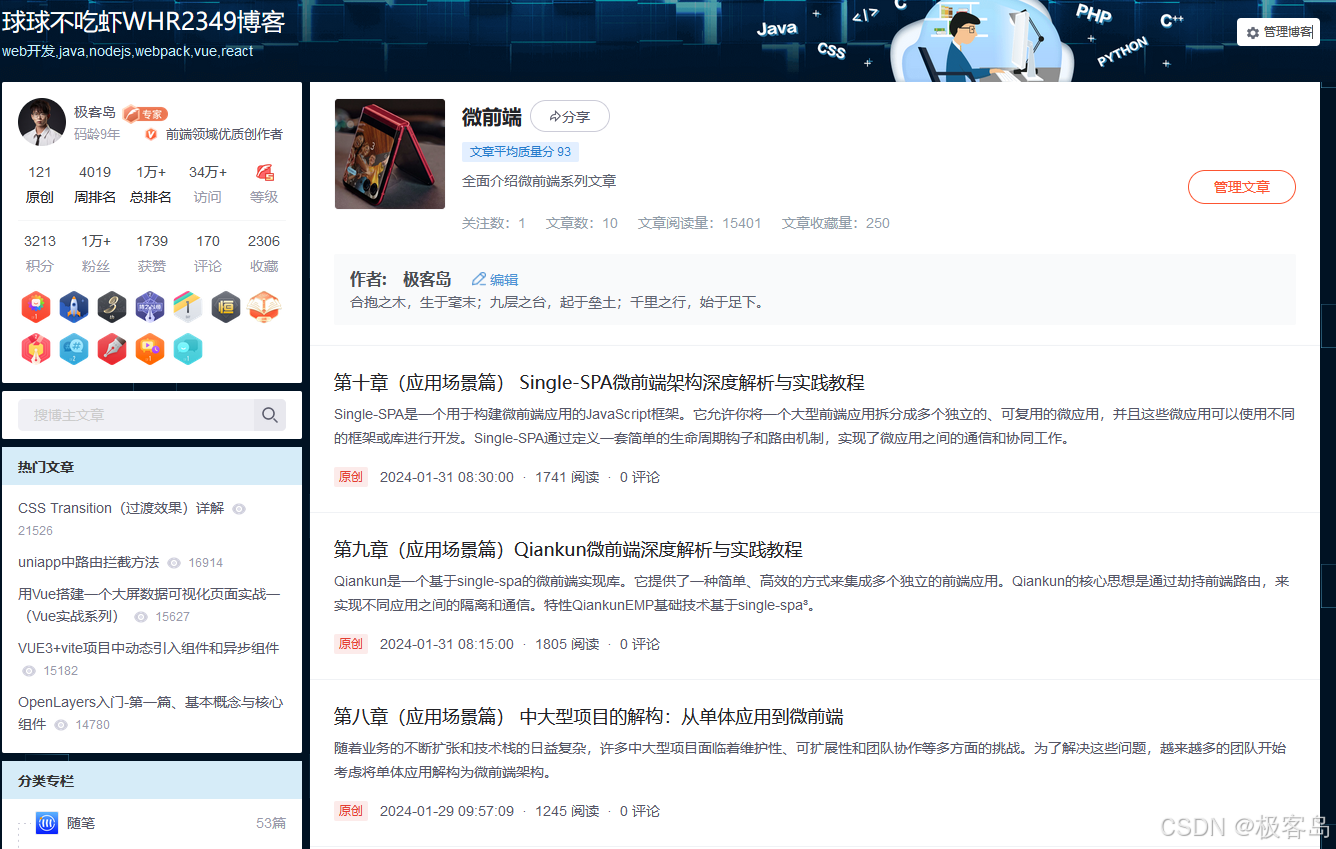The image size is (1336, 849).
Task: Open hot article 用Vue搭建一个大屏数据可视化页面实战
Action: 149,605
